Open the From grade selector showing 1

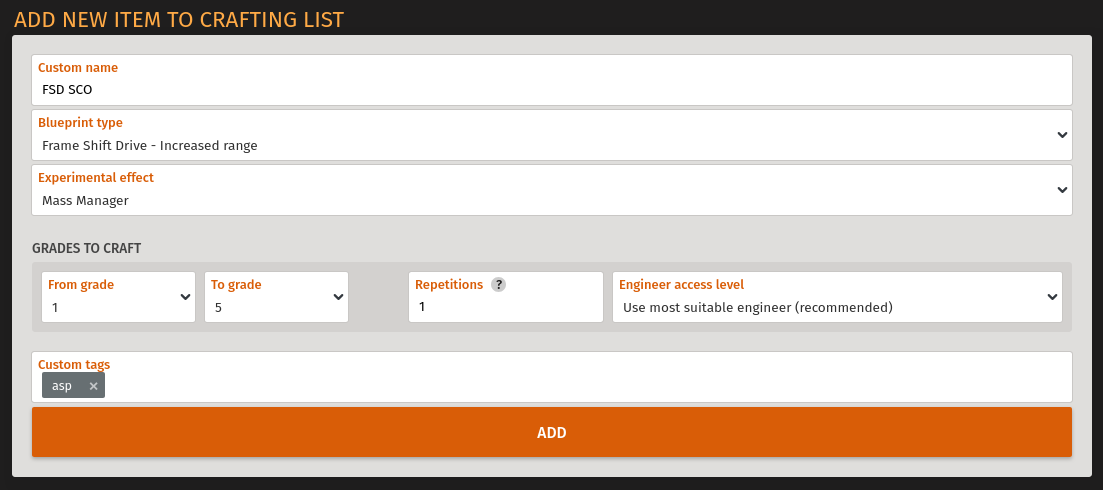tap(118, 297)
